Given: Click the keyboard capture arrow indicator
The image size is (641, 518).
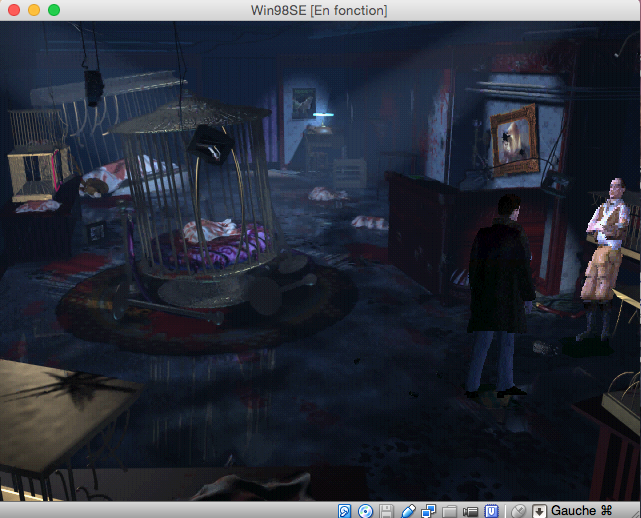Looking at the screenshot, I should [x=539, y=511].
